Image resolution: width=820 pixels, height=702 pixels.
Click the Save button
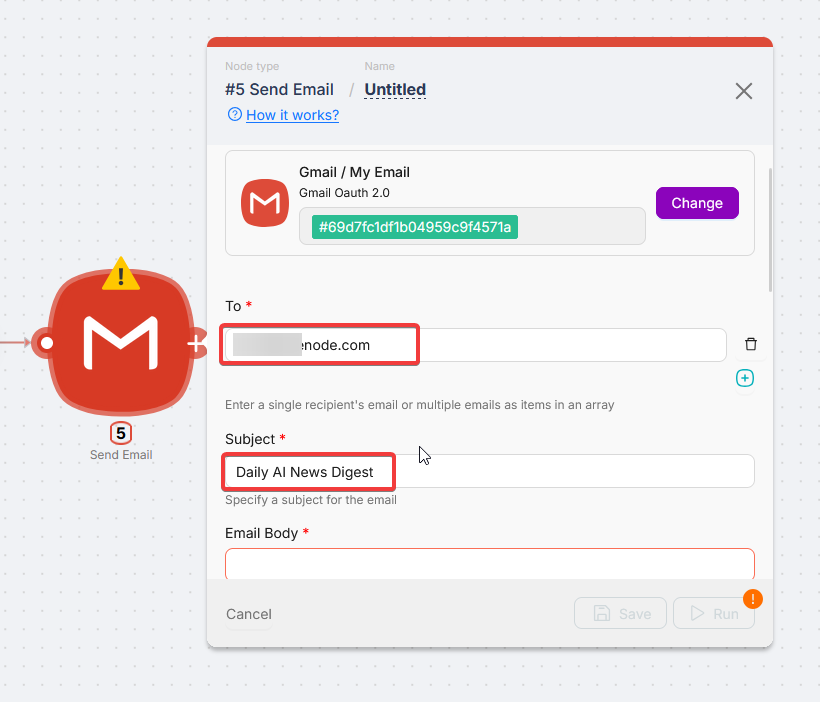click(x=620, y=613)
